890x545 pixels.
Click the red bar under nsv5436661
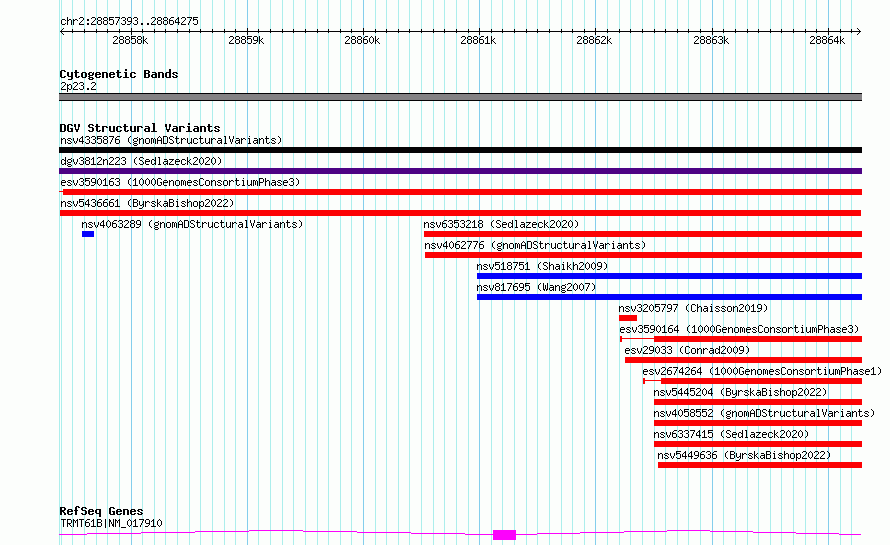(460, 213)
